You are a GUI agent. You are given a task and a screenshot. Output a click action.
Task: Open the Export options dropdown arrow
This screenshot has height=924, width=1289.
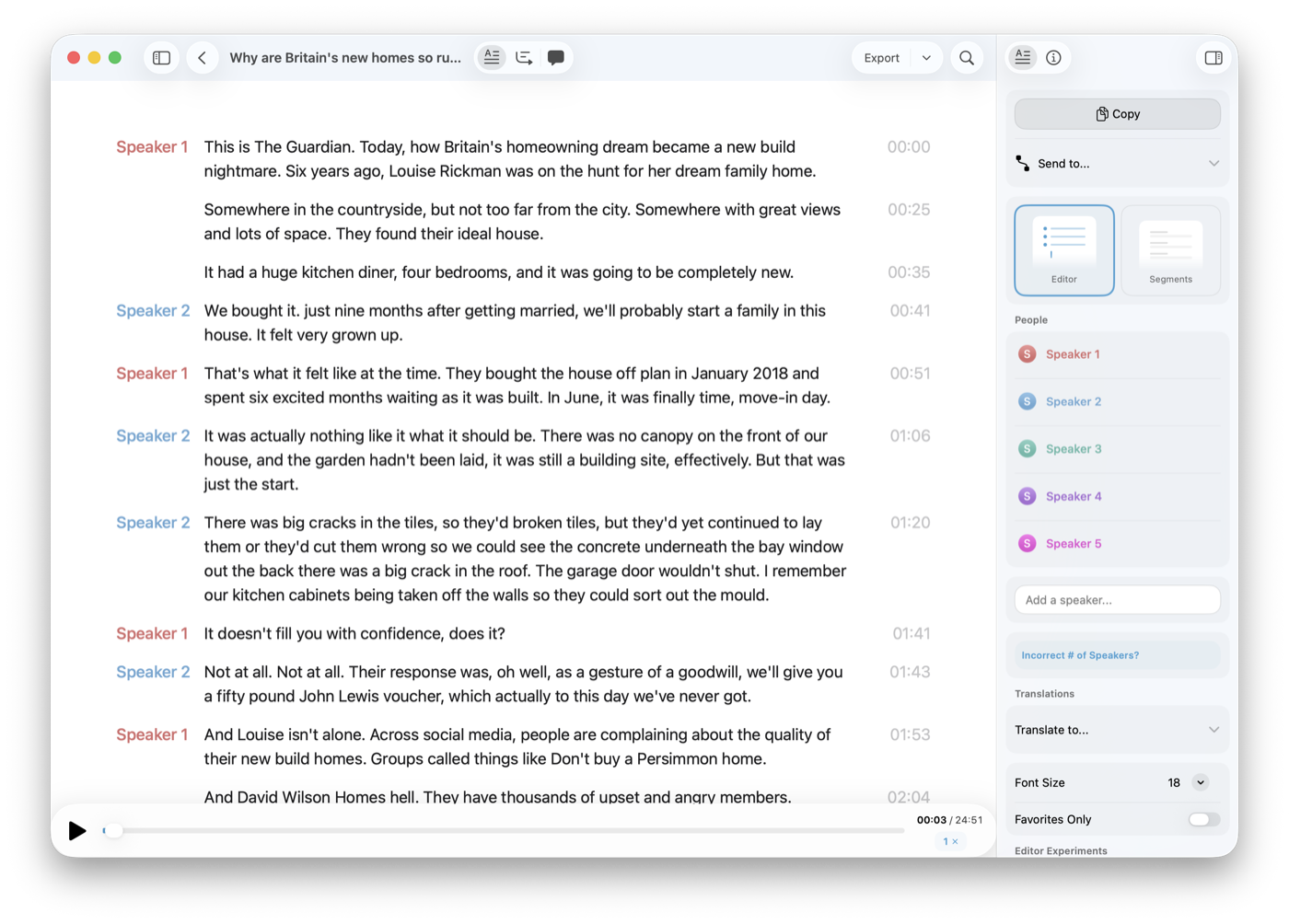[926, 58]
